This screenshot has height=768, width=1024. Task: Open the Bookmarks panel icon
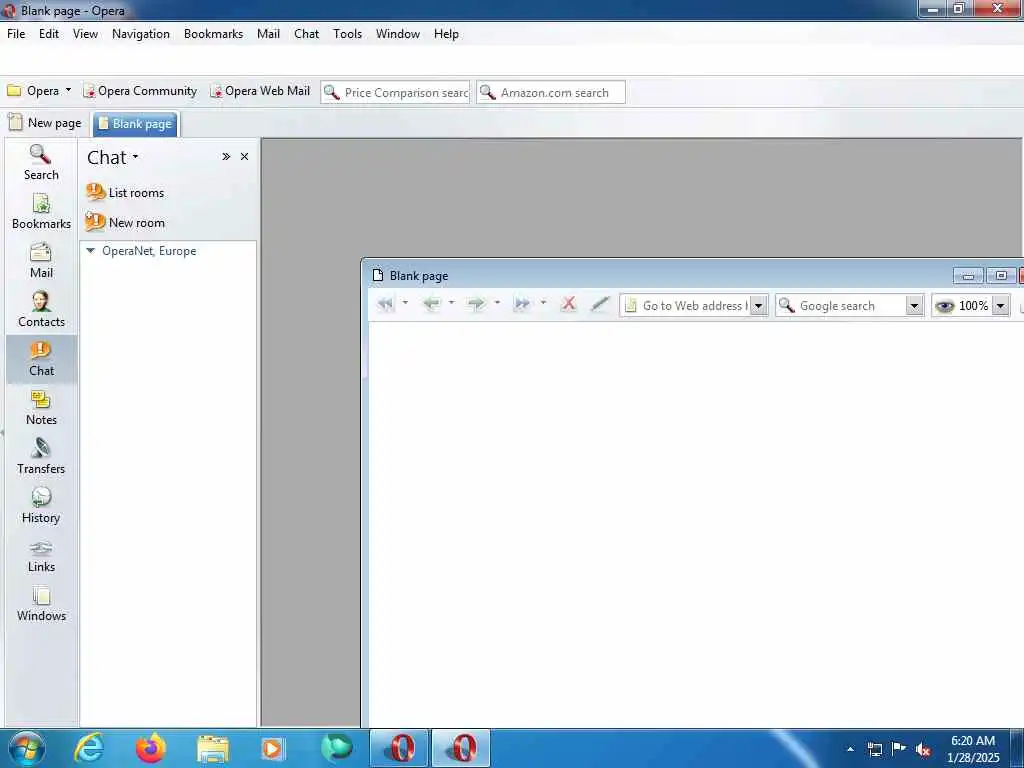click(x=40, y=212)
